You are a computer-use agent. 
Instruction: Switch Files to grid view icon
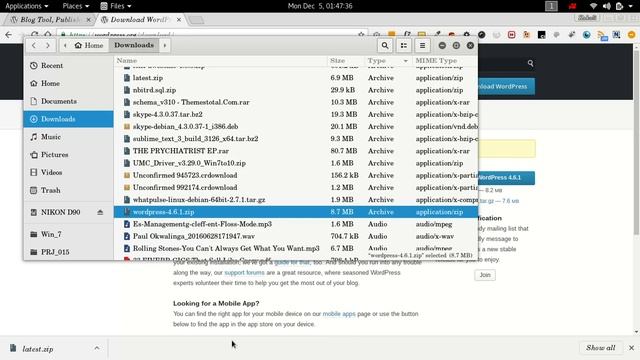pyautogui.click(x=404, y=45)
